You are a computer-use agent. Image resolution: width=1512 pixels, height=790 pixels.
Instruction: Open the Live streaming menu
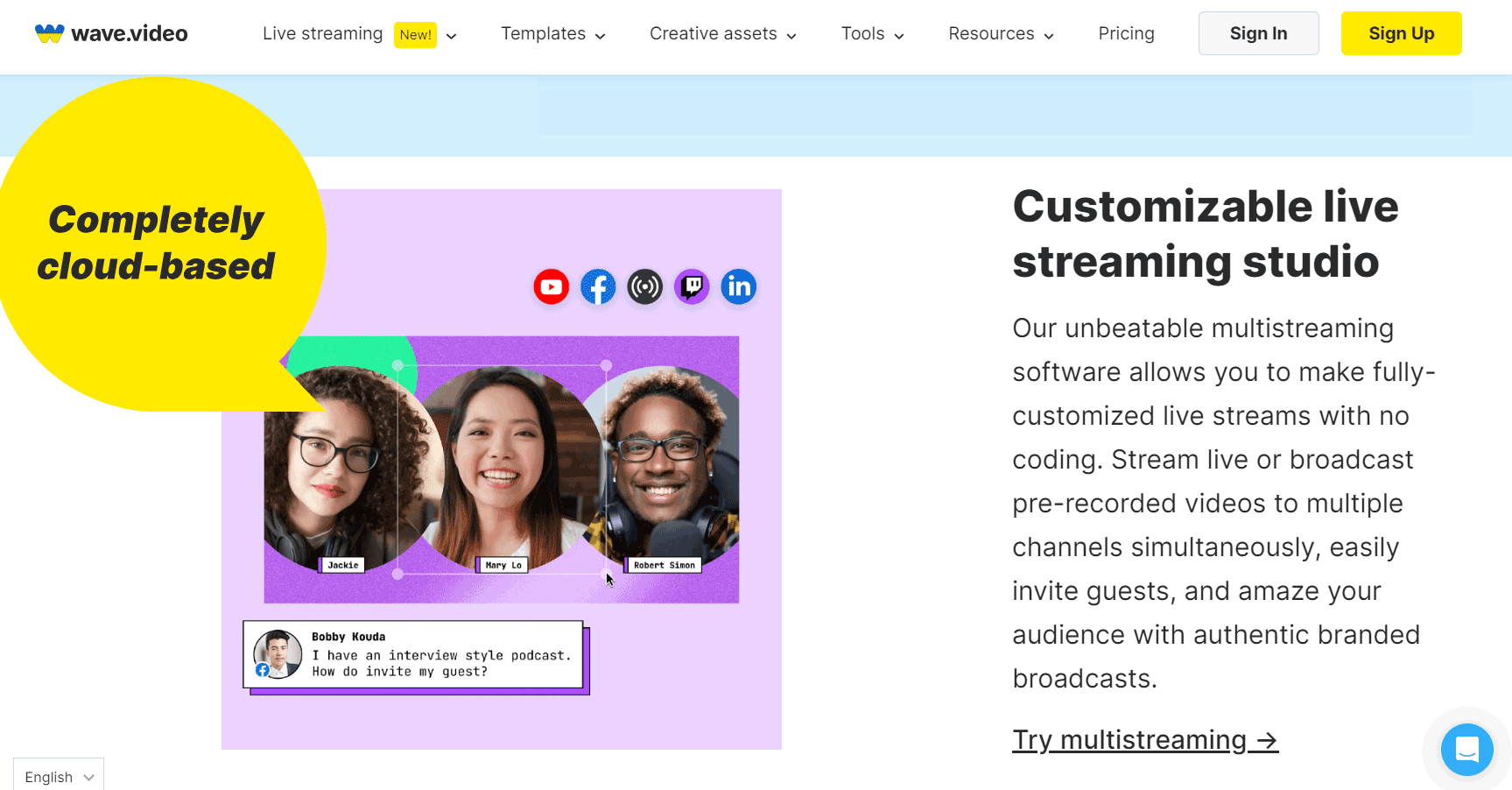[x=322, y=33]
